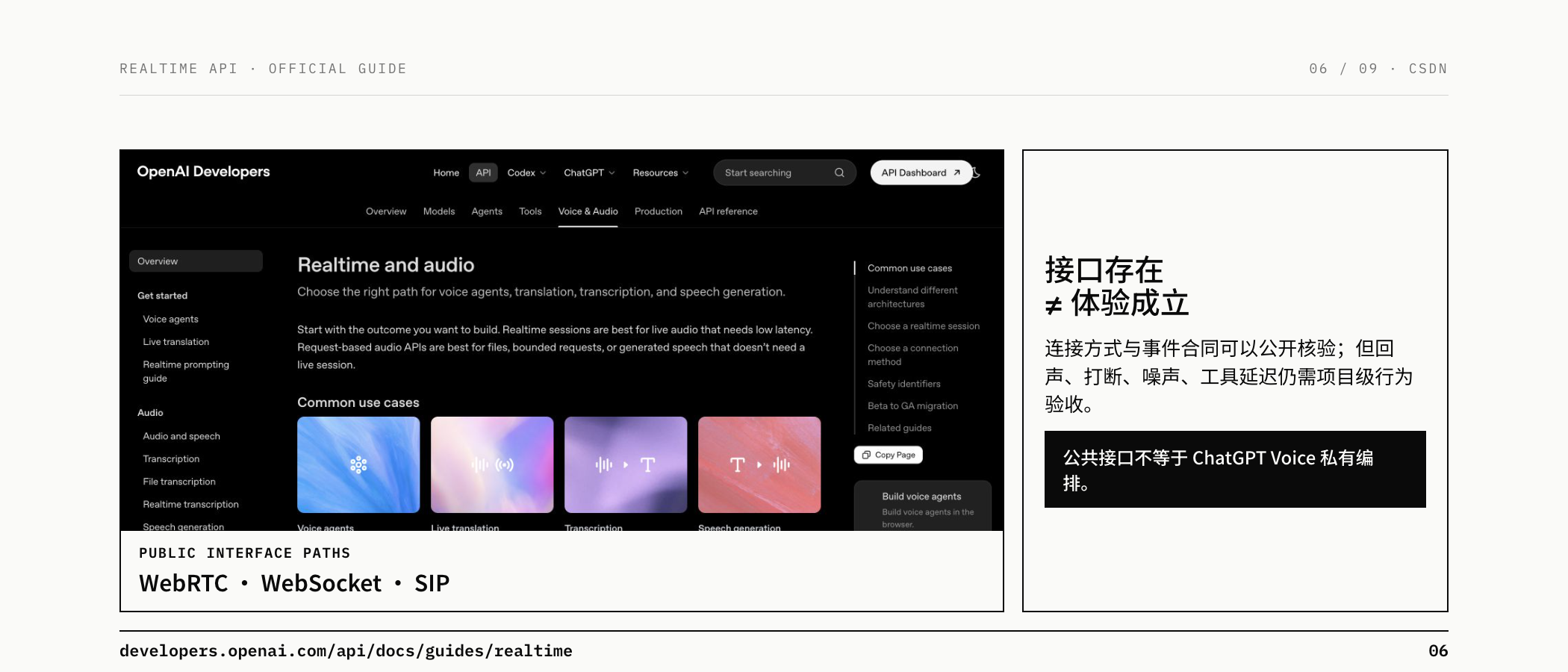Click the Get started sidebar heading
Viewport: 1568px width, 672px height.
(x=162, y=296)
